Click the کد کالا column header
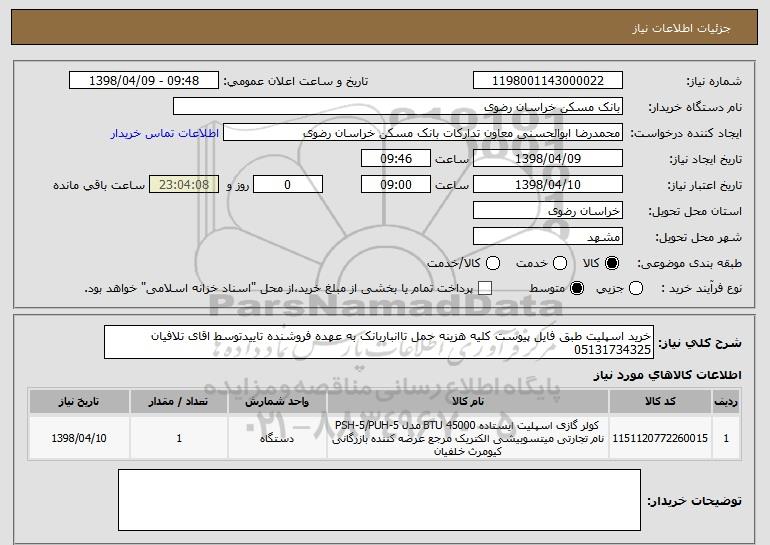Screen dimensions: 770x545 660,402
